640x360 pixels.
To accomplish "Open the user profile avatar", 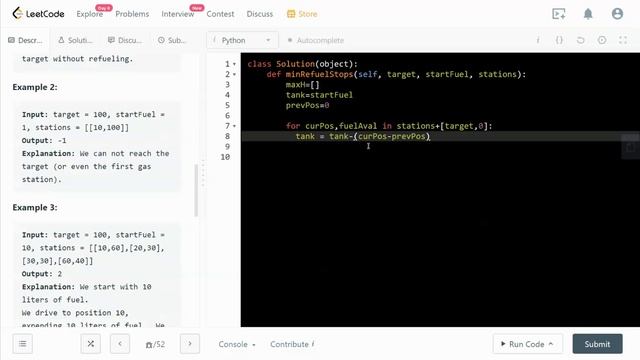I will point(617,14).
